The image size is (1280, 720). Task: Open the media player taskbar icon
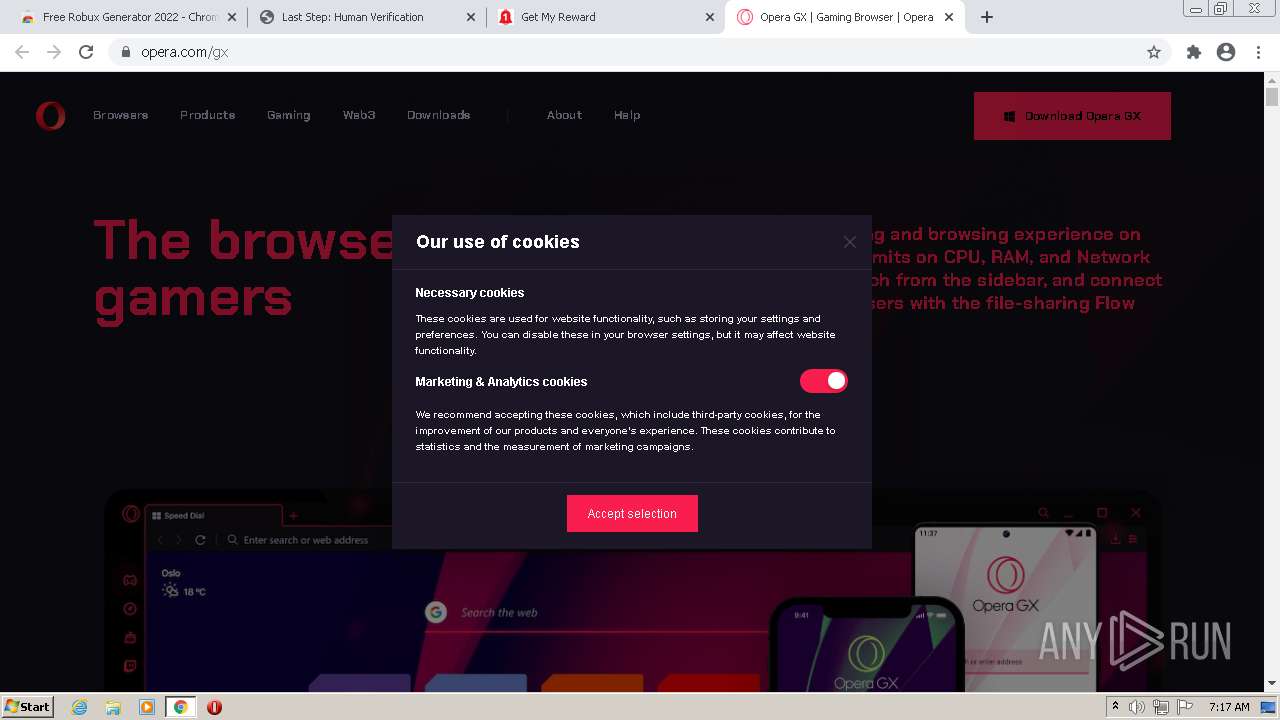[x=147, y=707]
